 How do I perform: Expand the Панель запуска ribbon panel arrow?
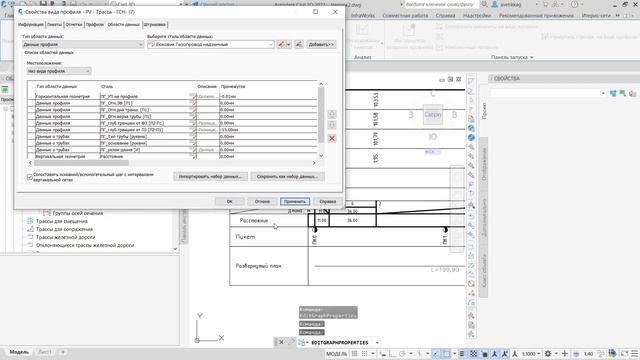tap(531, 58)
